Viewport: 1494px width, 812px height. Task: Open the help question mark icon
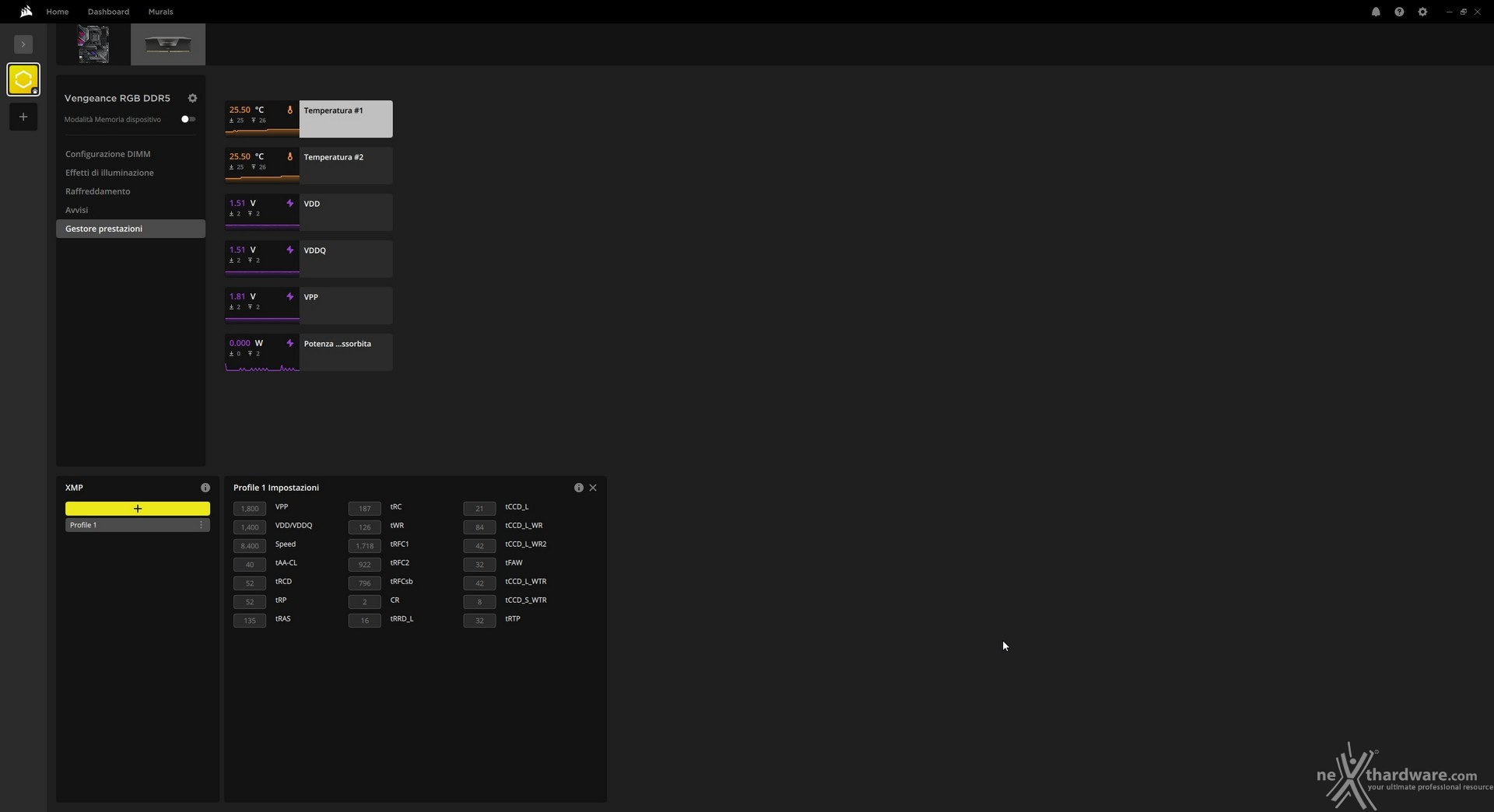1399,12
